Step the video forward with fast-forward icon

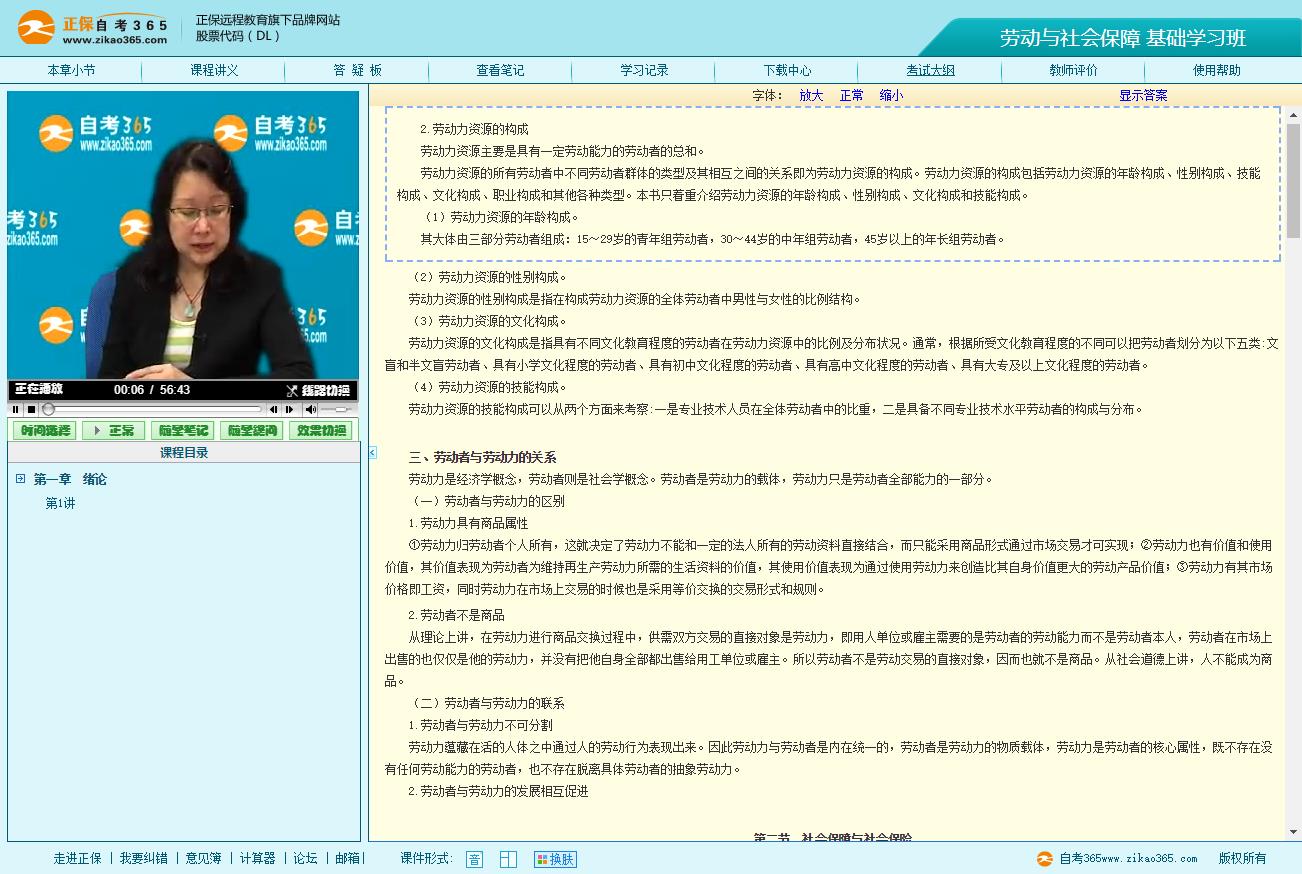(290, 409)
